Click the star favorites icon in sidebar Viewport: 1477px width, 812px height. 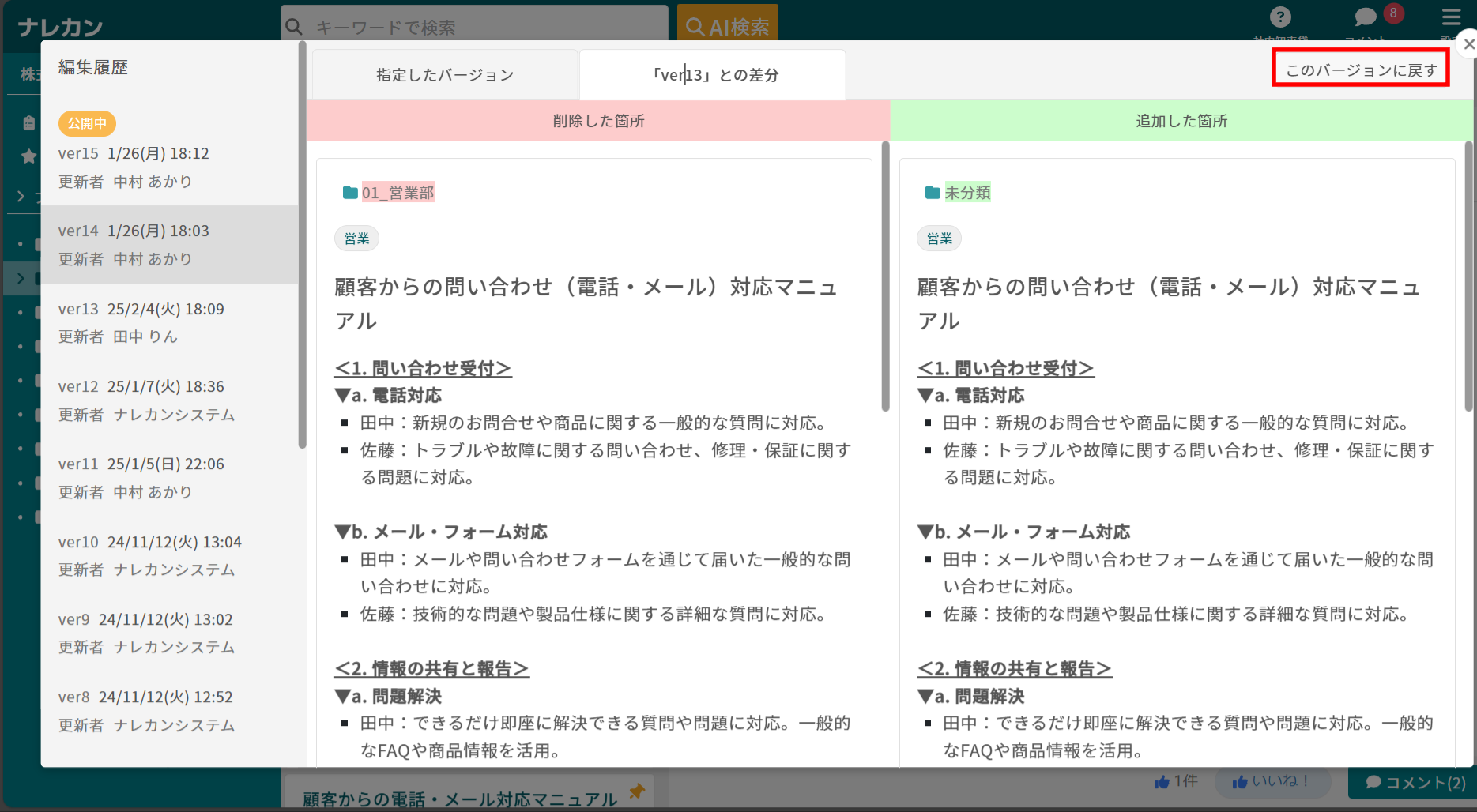tap(28, 156)
